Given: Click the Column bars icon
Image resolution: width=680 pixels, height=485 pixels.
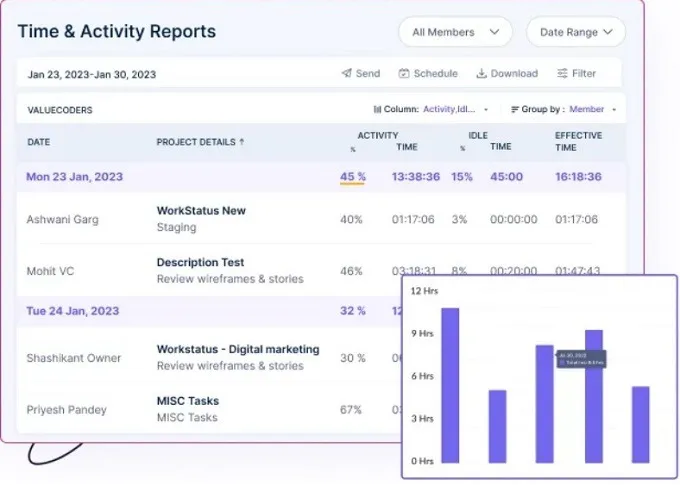Looking at the screenshot, I should pyautogui.click(x=377, y=109).
